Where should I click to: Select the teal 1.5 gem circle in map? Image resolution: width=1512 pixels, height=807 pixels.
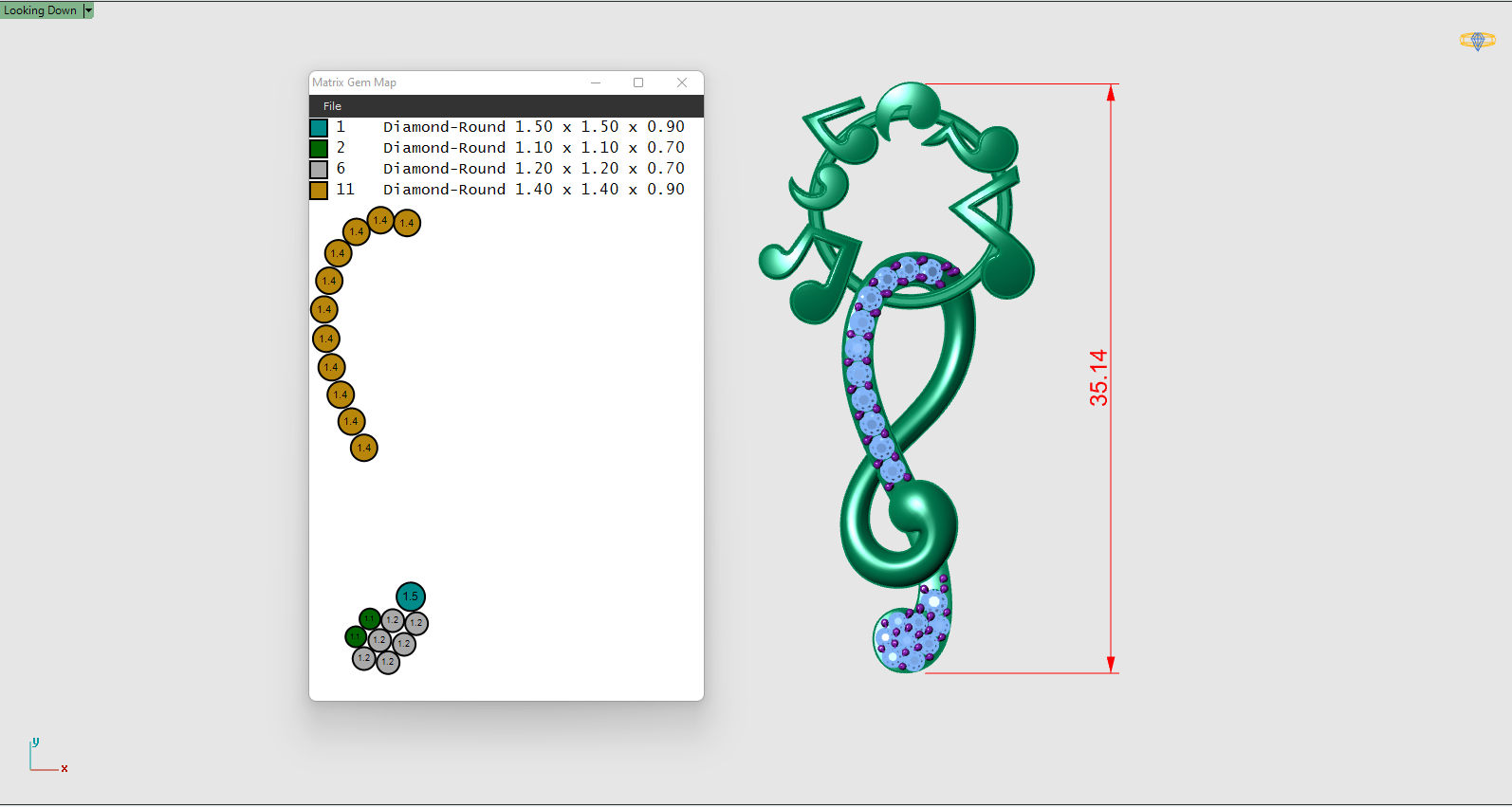pos(410,596)
